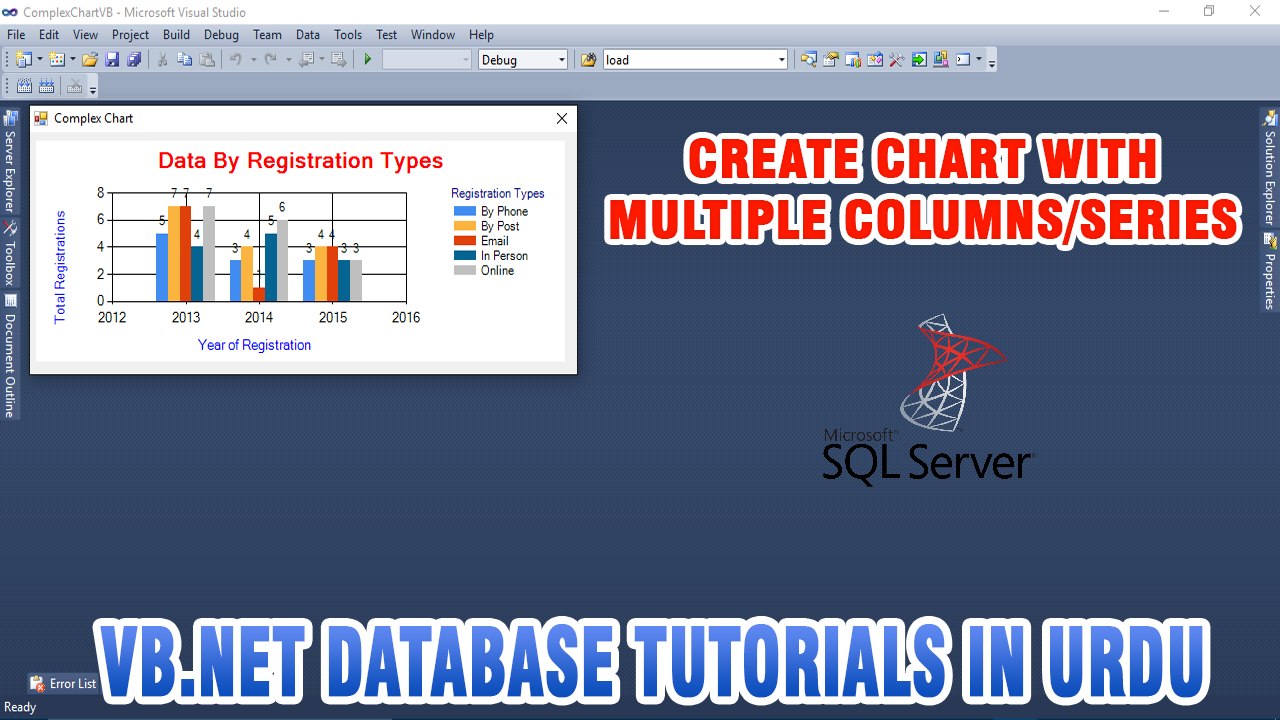Screen dimensions: 1280x720
Task: Open the Error List tab
Action: pyautogui.click(x=64, y=684)
